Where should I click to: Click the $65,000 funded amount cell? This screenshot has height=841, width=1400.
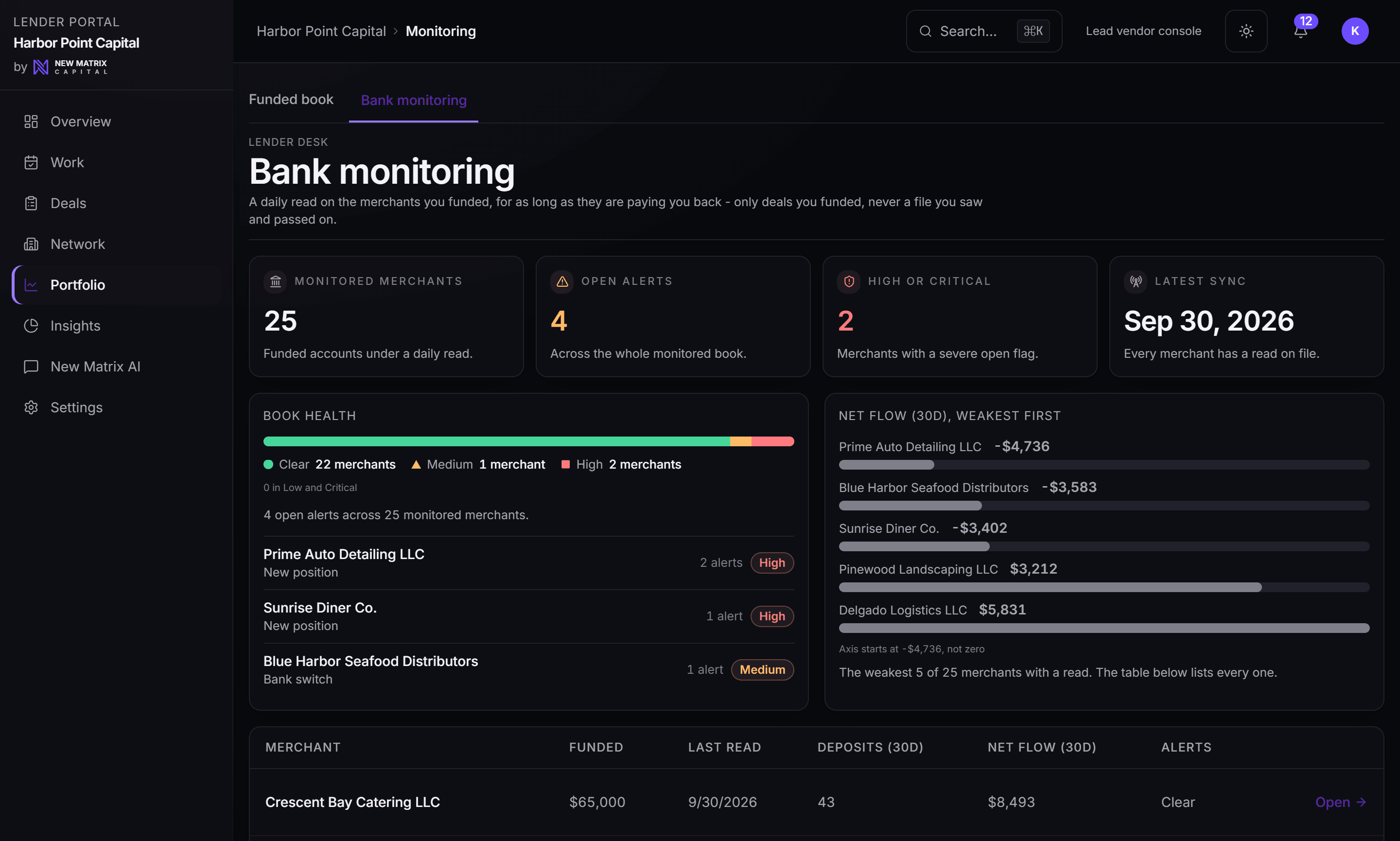click(x=597, y=802)
